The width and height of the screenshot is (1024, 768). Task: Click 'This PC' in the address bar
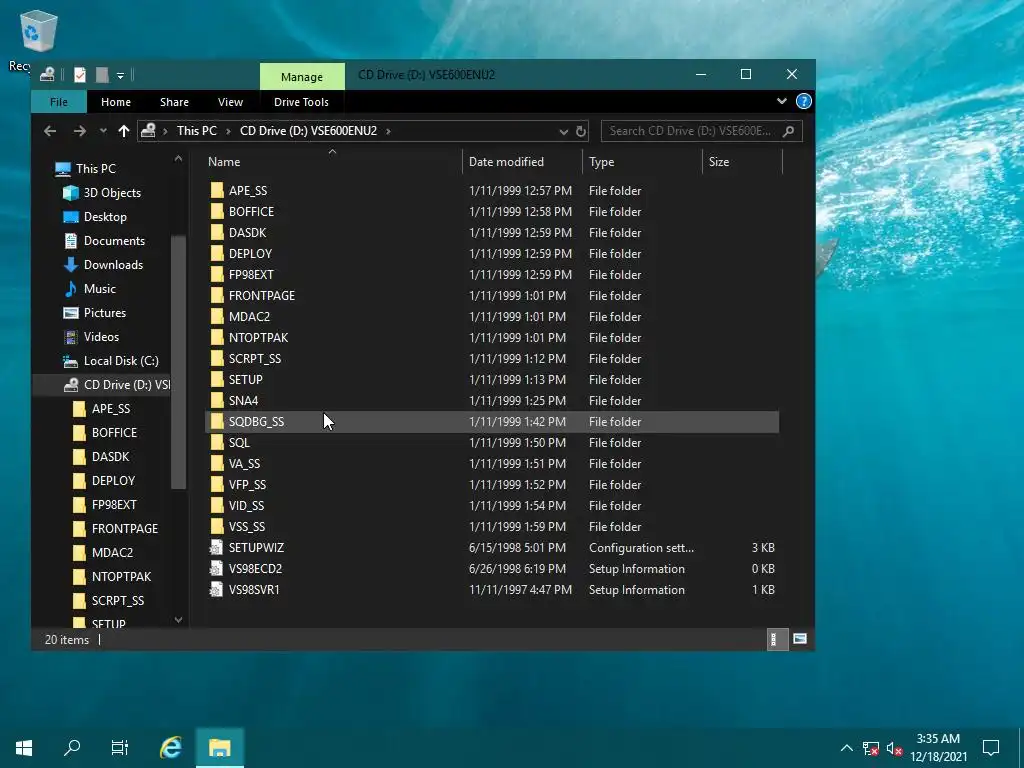[x=197, y=131]
